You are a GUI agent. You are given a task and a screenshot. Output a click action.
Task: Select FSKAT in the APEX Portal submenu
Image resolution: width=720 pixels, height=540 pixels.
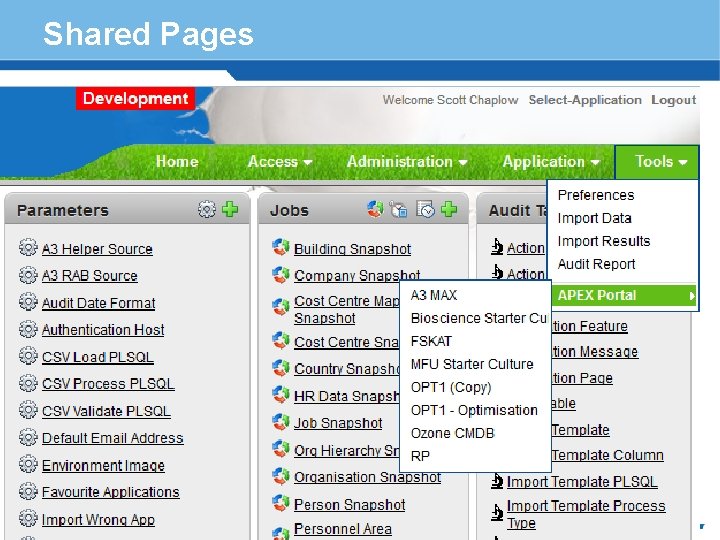click(431, 341)
